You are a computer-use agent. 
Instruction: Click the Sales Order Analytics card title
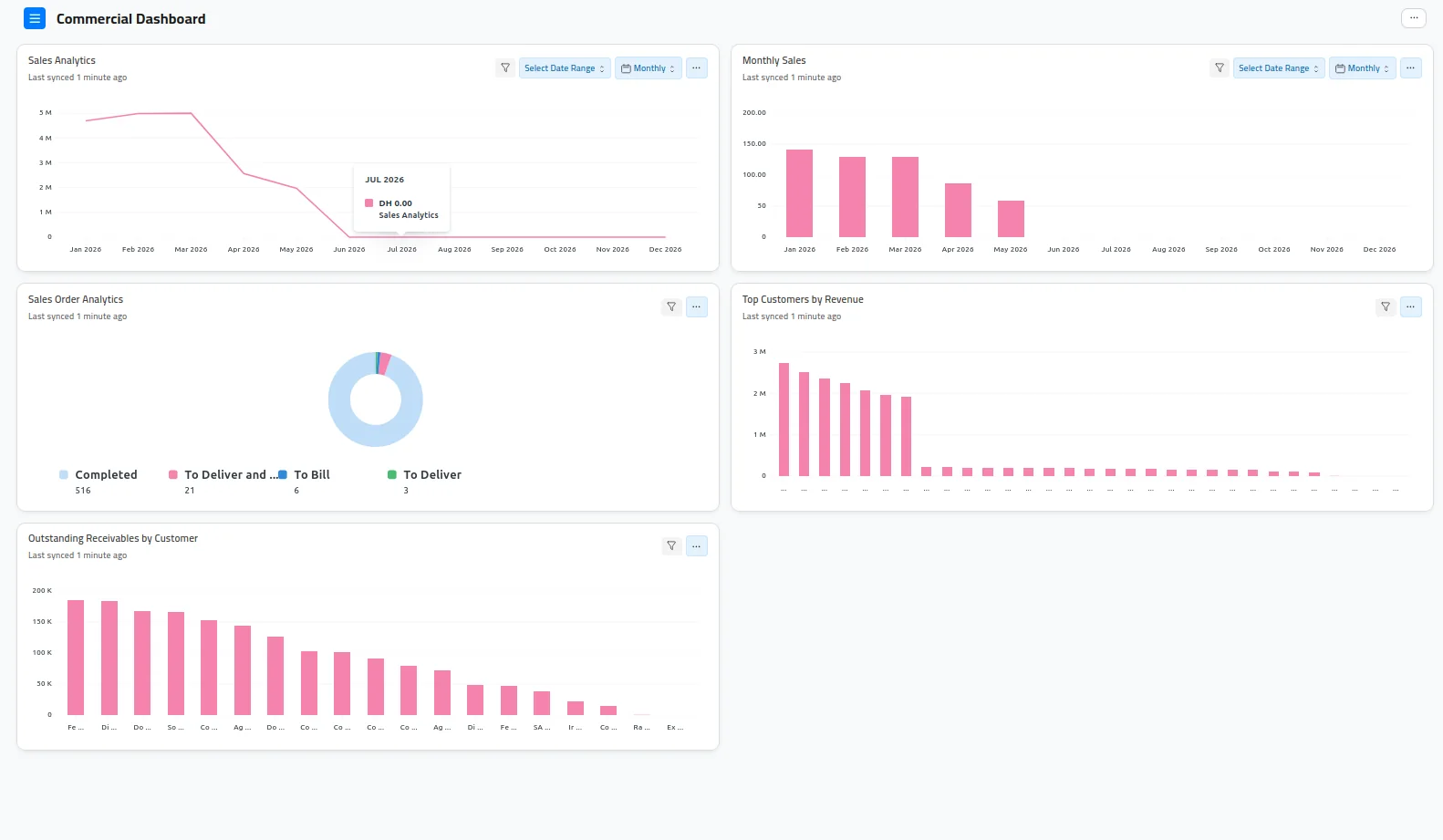76,300
